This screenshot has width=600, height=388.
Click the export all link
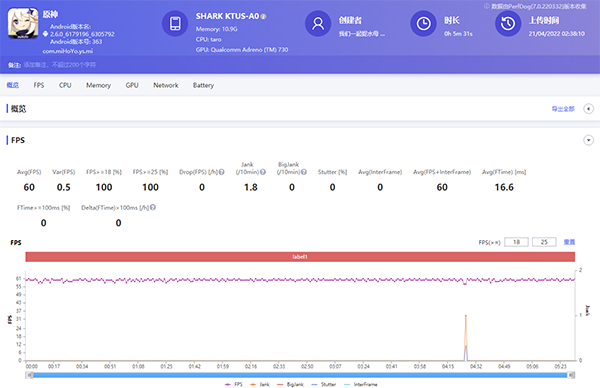click(x=563, y=109)
